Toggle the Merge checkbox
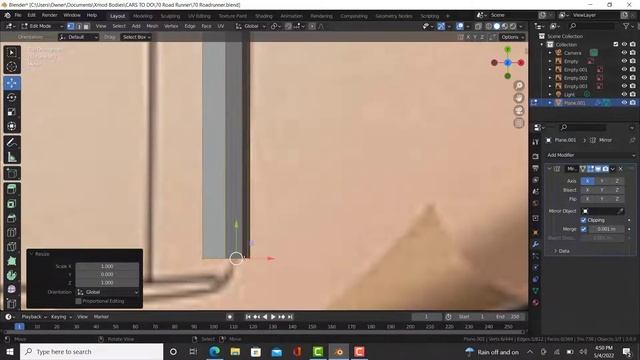The image size is (640, 360). point(584,229)
